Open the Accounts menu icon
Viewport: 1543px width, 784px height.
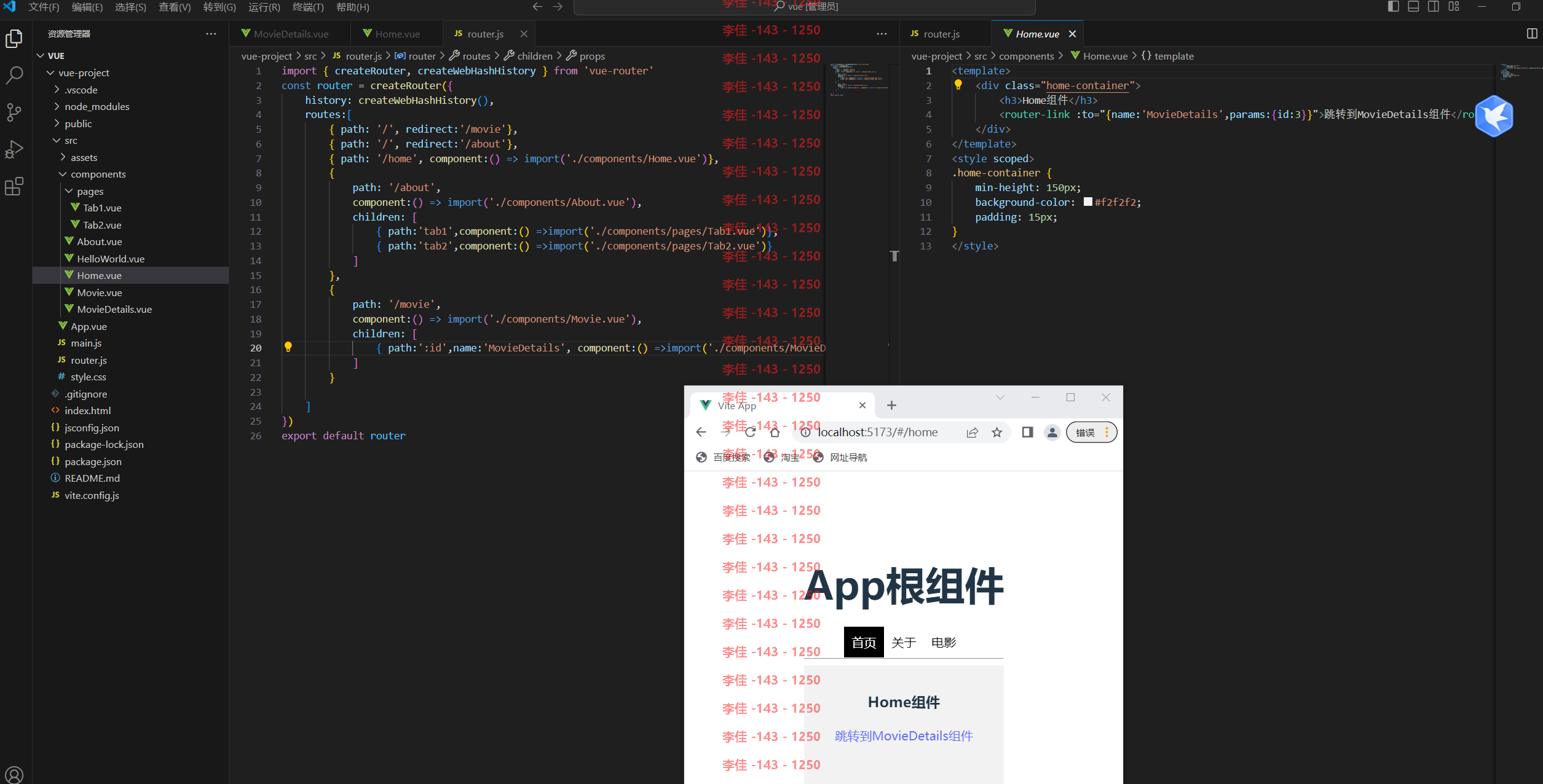pyautogui.click(x=14, y=775)
